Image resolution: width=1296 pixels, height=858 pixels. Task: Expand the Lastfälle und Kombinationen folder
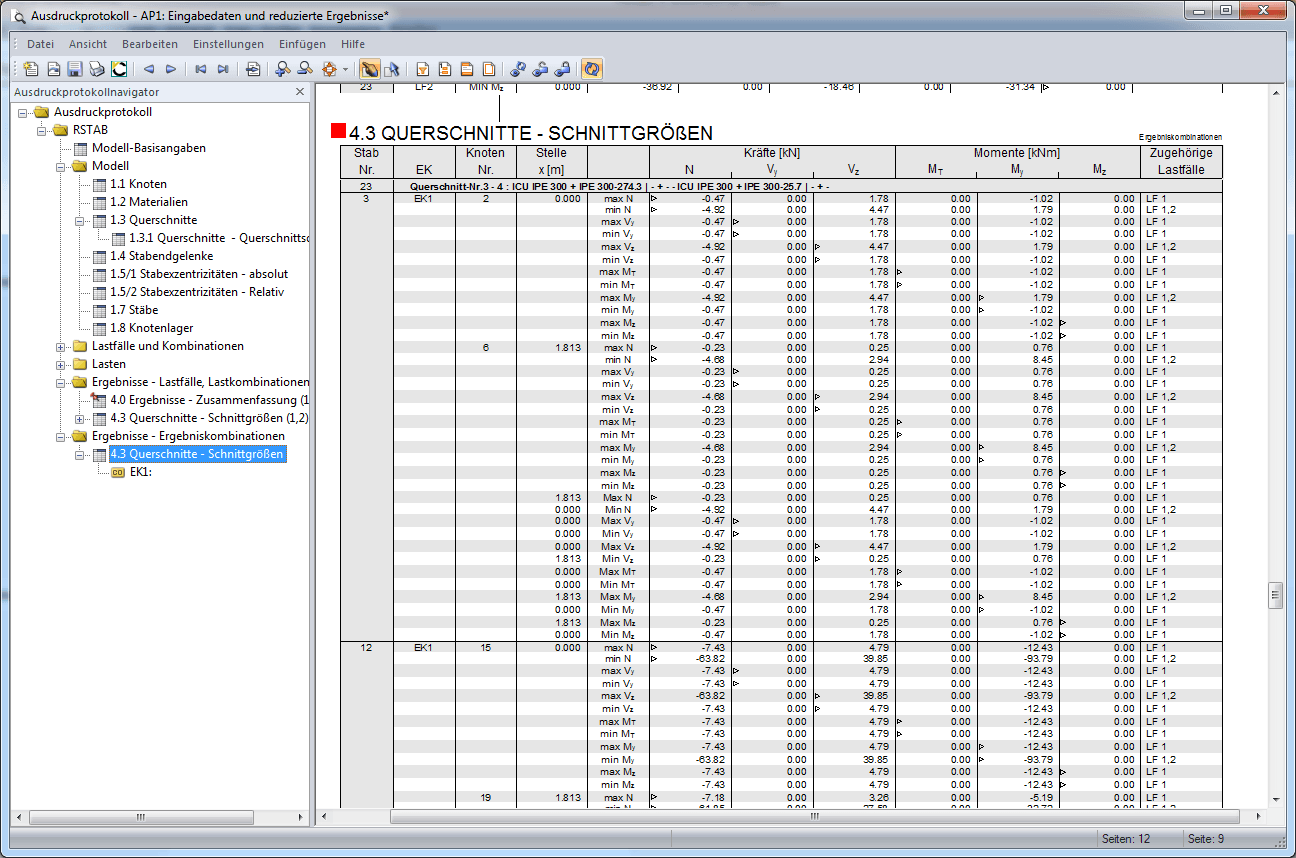click(x=61, y=346)
